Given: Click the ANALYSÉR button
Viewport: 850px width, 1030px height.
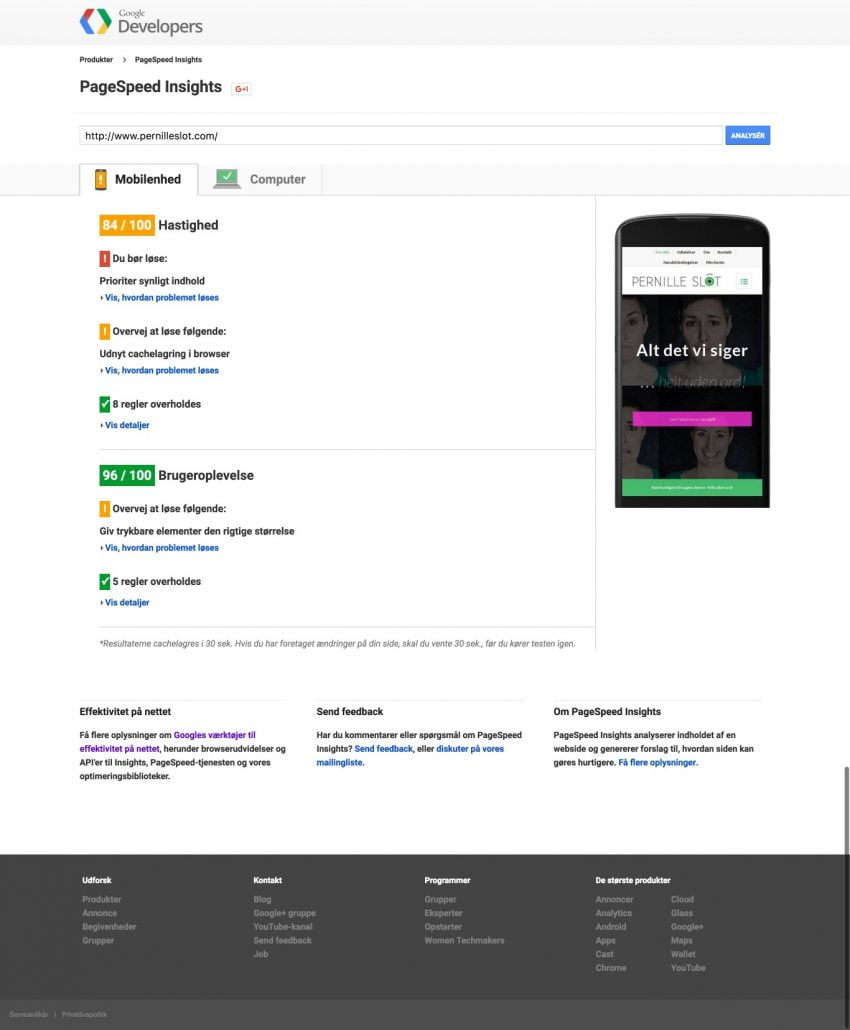Looking at the screenshot, I should (x=747, y=135).
